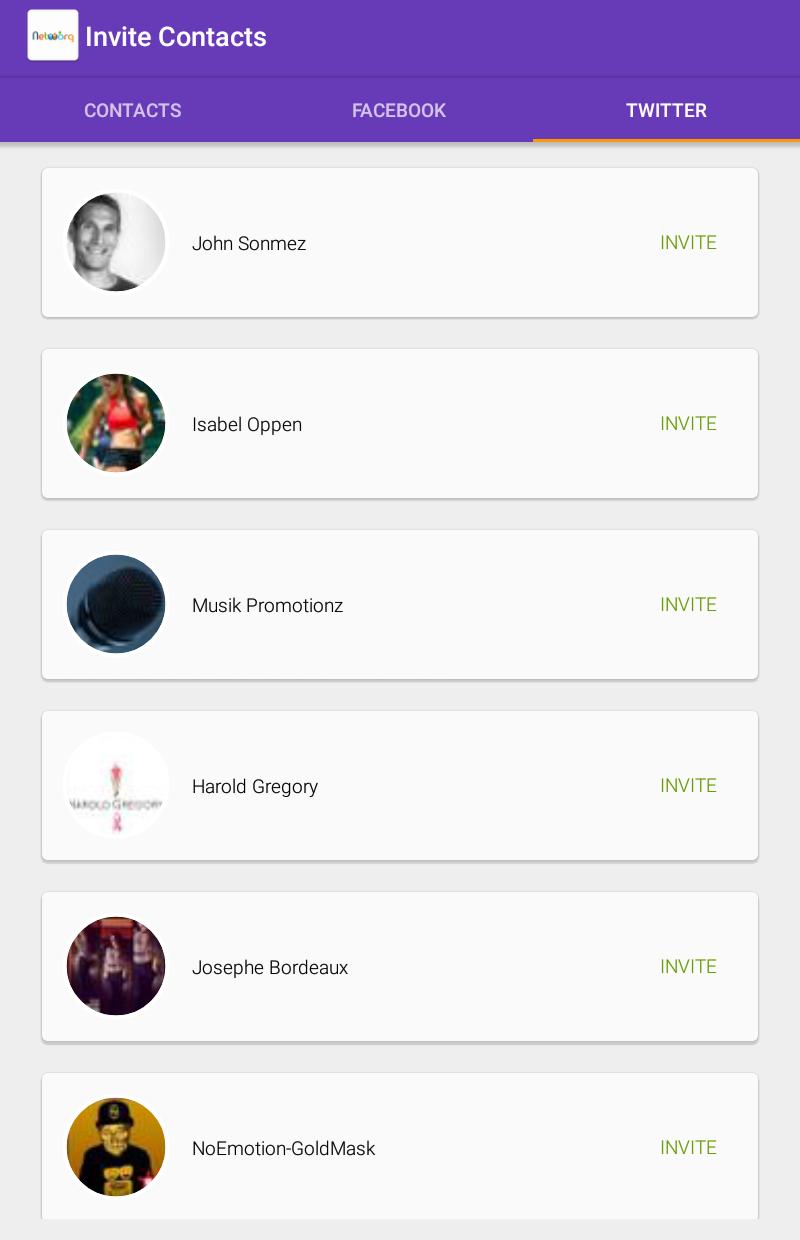
Task: Tap John Sonmez's profile photo
Action: (x=116, y=243)
